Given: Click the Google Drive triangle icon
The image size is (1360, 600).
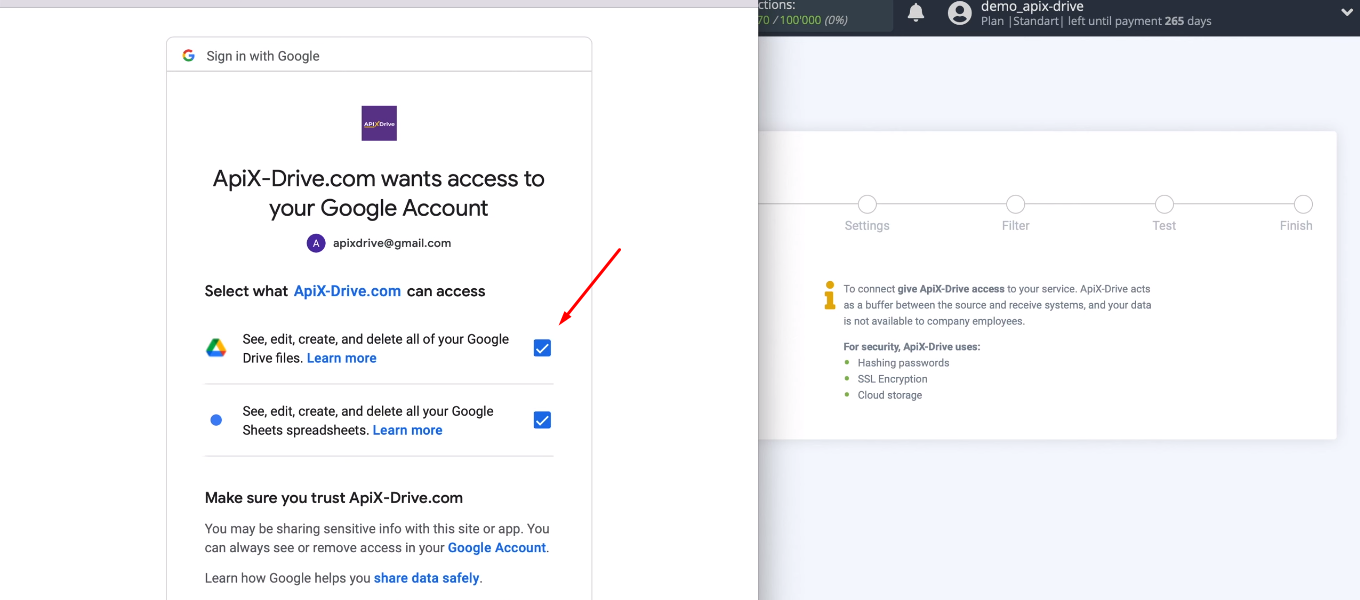Looking at the screenshot, I should tap(216, 347).
